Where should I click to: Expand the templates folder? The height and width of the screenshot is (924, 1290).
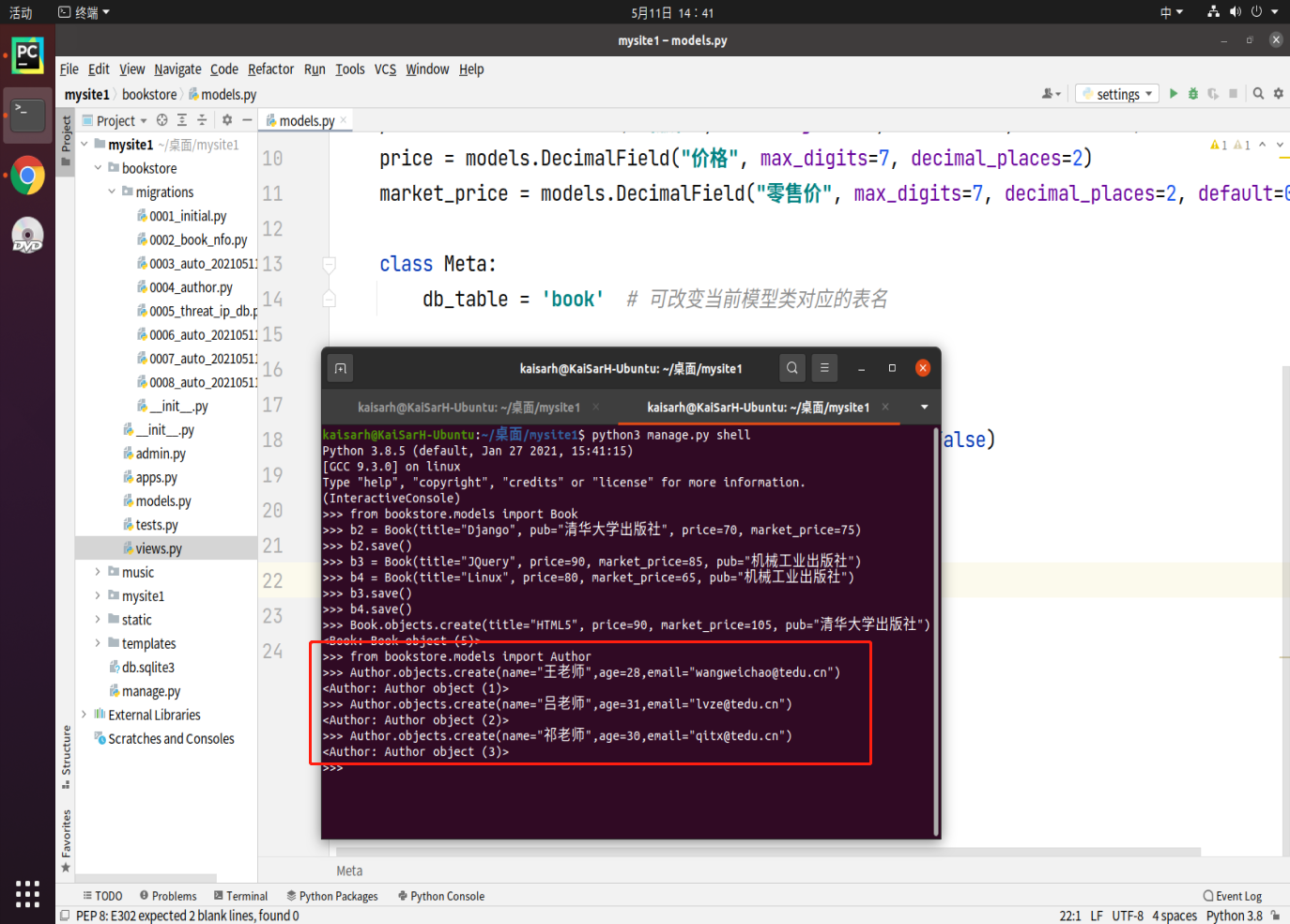[98, 643]
